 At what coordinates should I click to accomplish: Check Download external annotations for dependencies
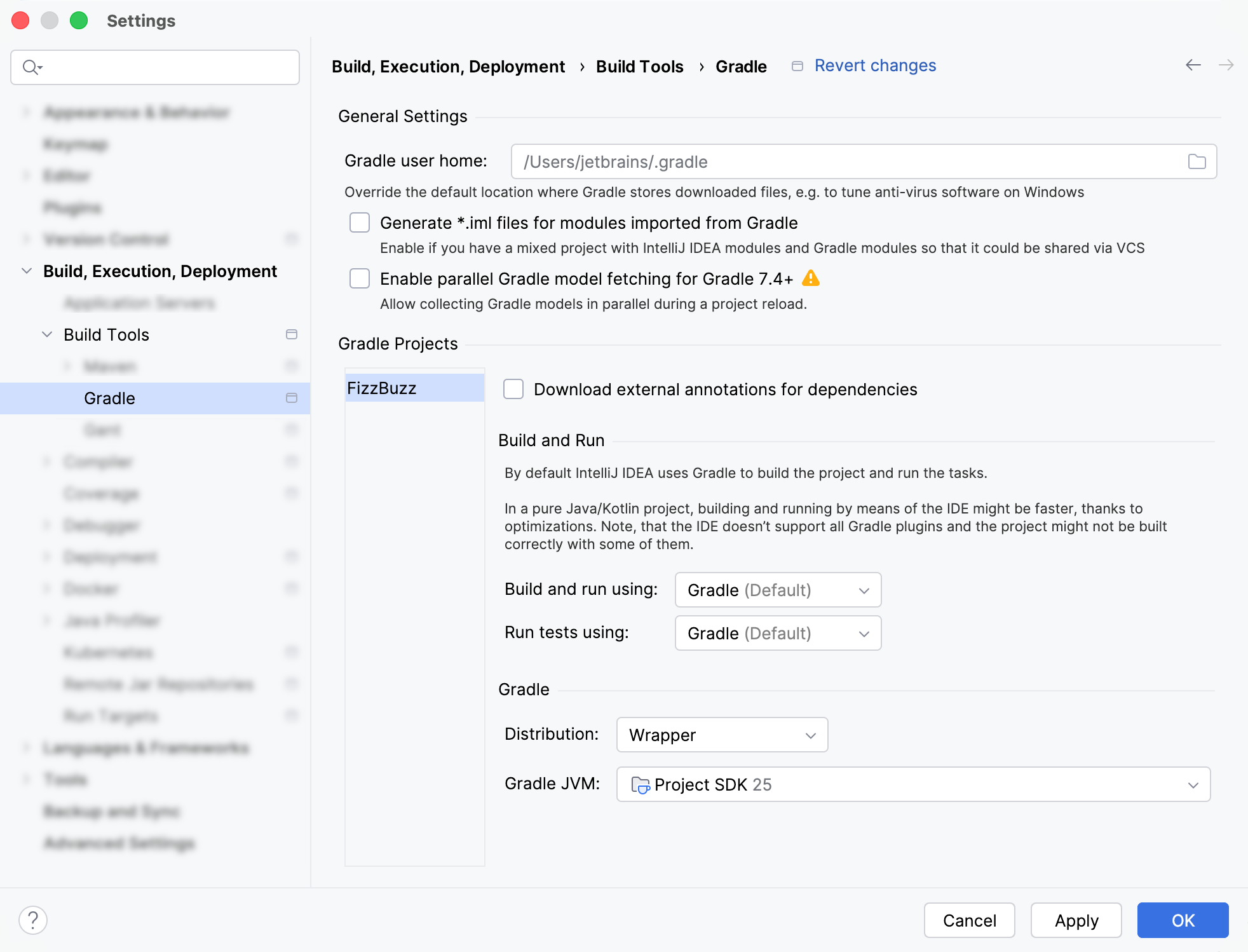click(x=513, y=389)
